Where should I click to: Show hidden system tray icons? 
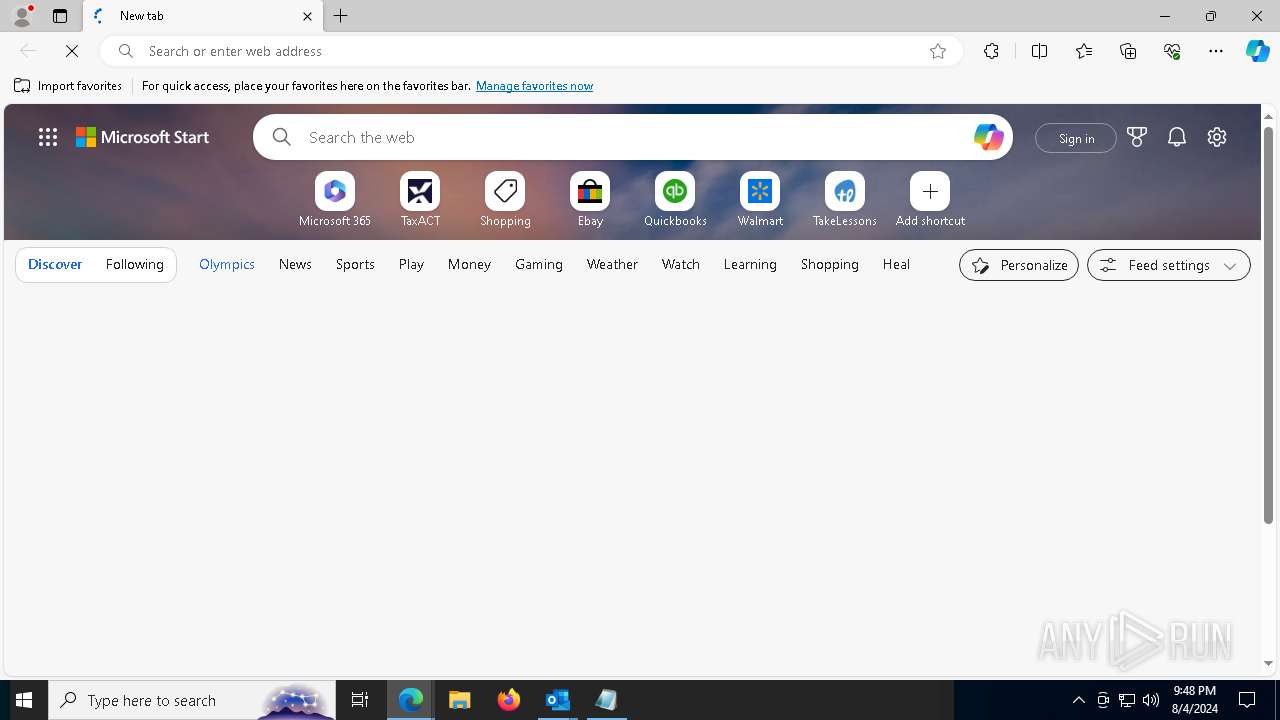(1078, 700)
